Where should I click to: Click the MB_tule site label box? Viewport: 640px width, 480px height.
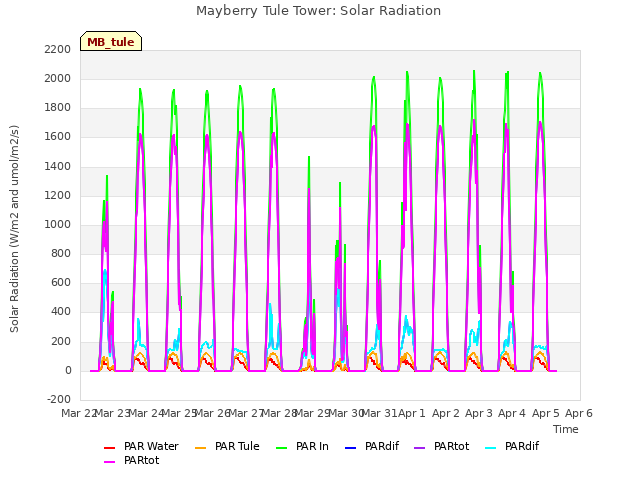pos(111,41)
